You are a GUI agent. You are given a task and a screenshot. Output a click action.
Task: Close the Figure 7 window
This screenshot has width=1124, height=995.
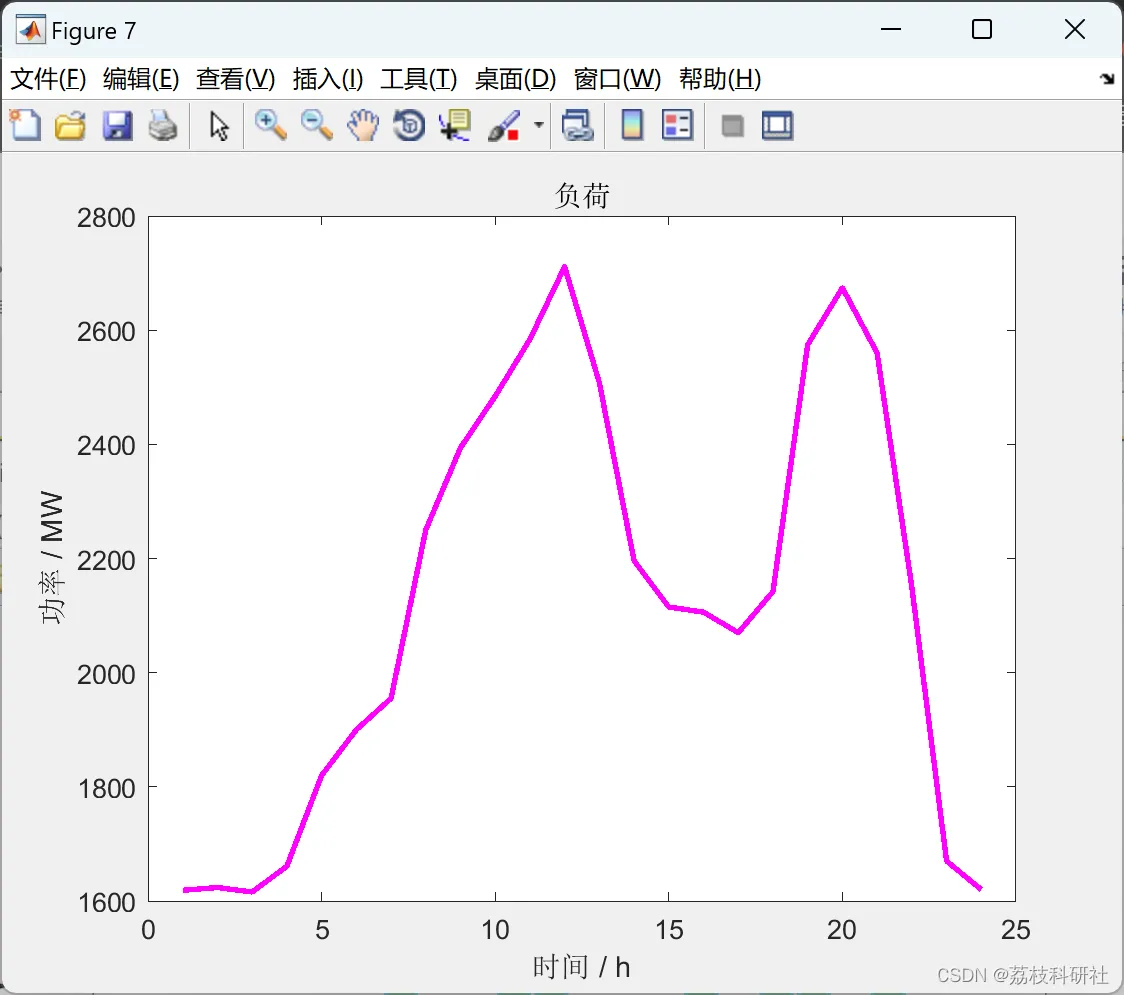pos(1075,29)
